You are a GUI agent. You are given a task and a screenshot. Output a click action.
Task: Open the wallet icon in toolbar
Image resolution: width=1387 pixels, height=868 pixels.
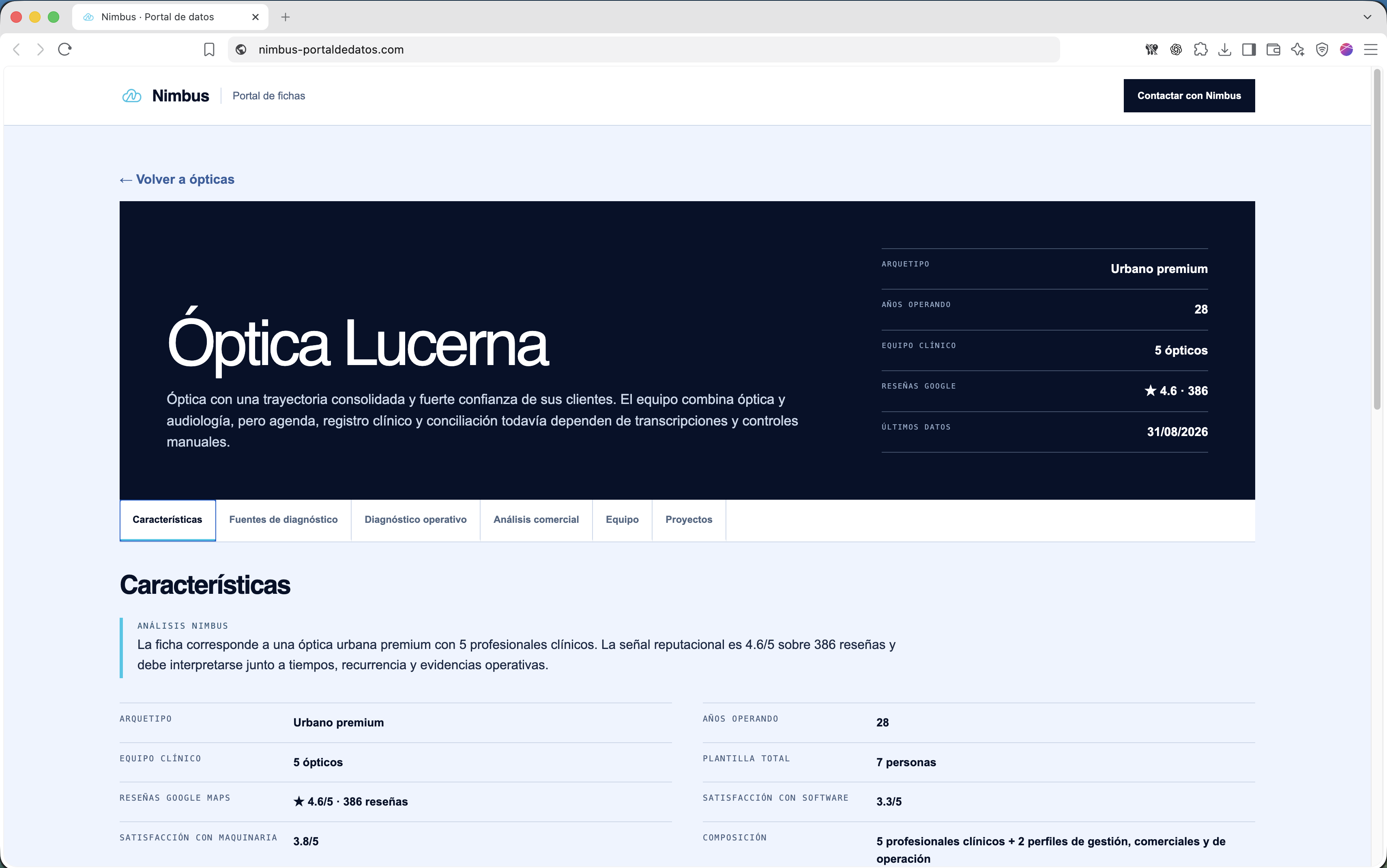(1273, 50)
